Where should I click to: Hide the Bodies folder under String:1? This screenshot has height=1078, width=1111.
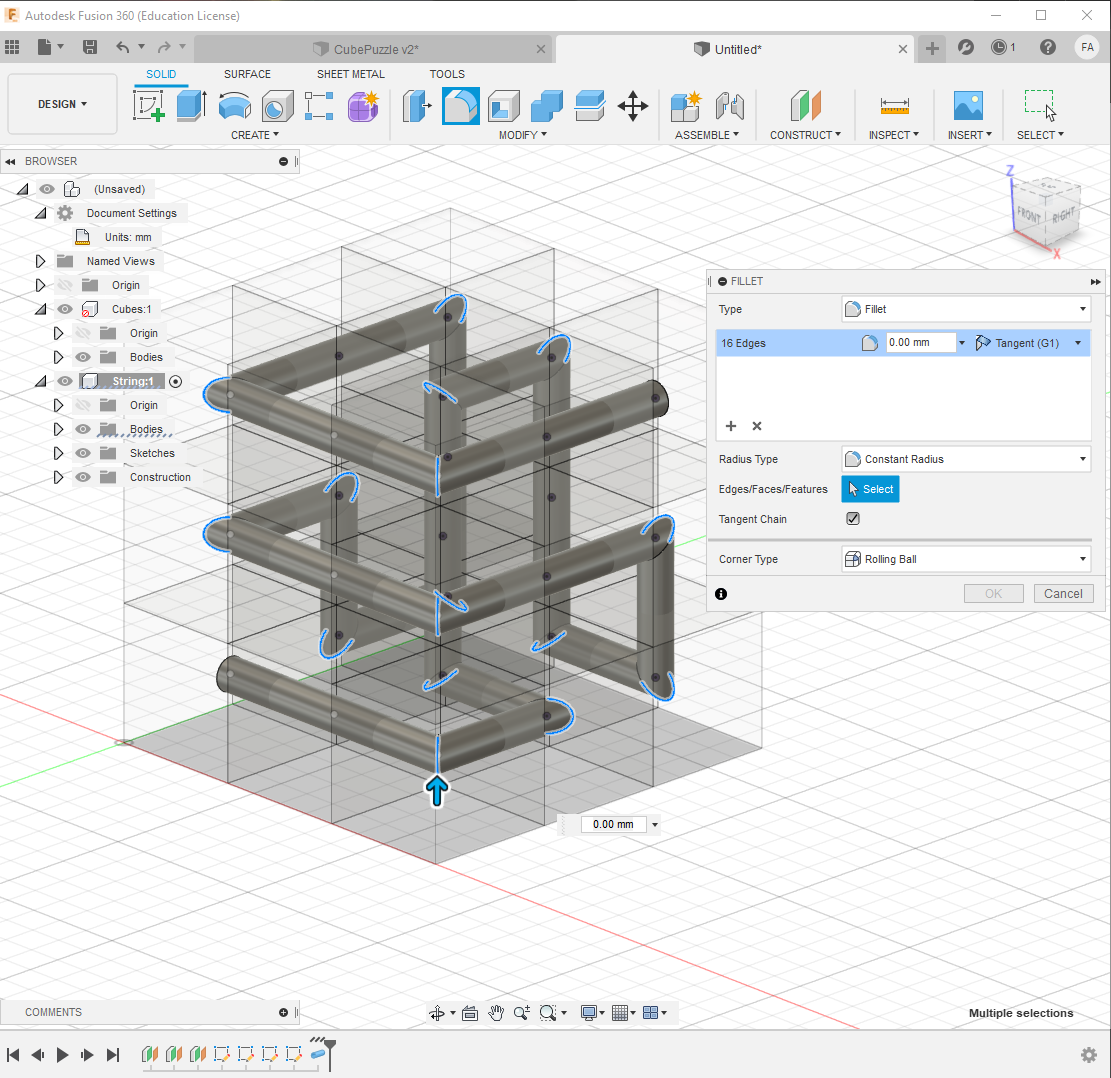pos(83,429)
